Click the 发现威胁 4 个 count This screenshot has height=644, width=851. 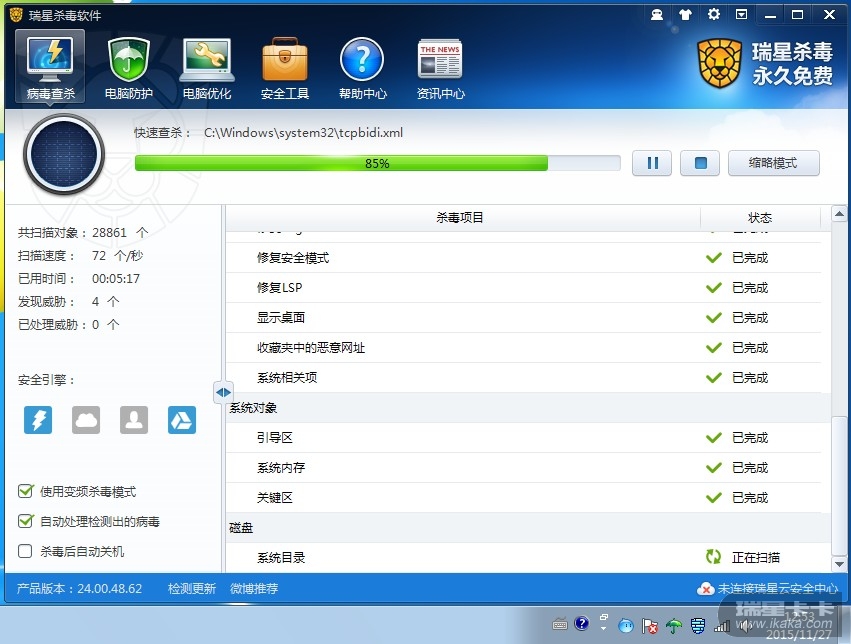click(68, 302)
